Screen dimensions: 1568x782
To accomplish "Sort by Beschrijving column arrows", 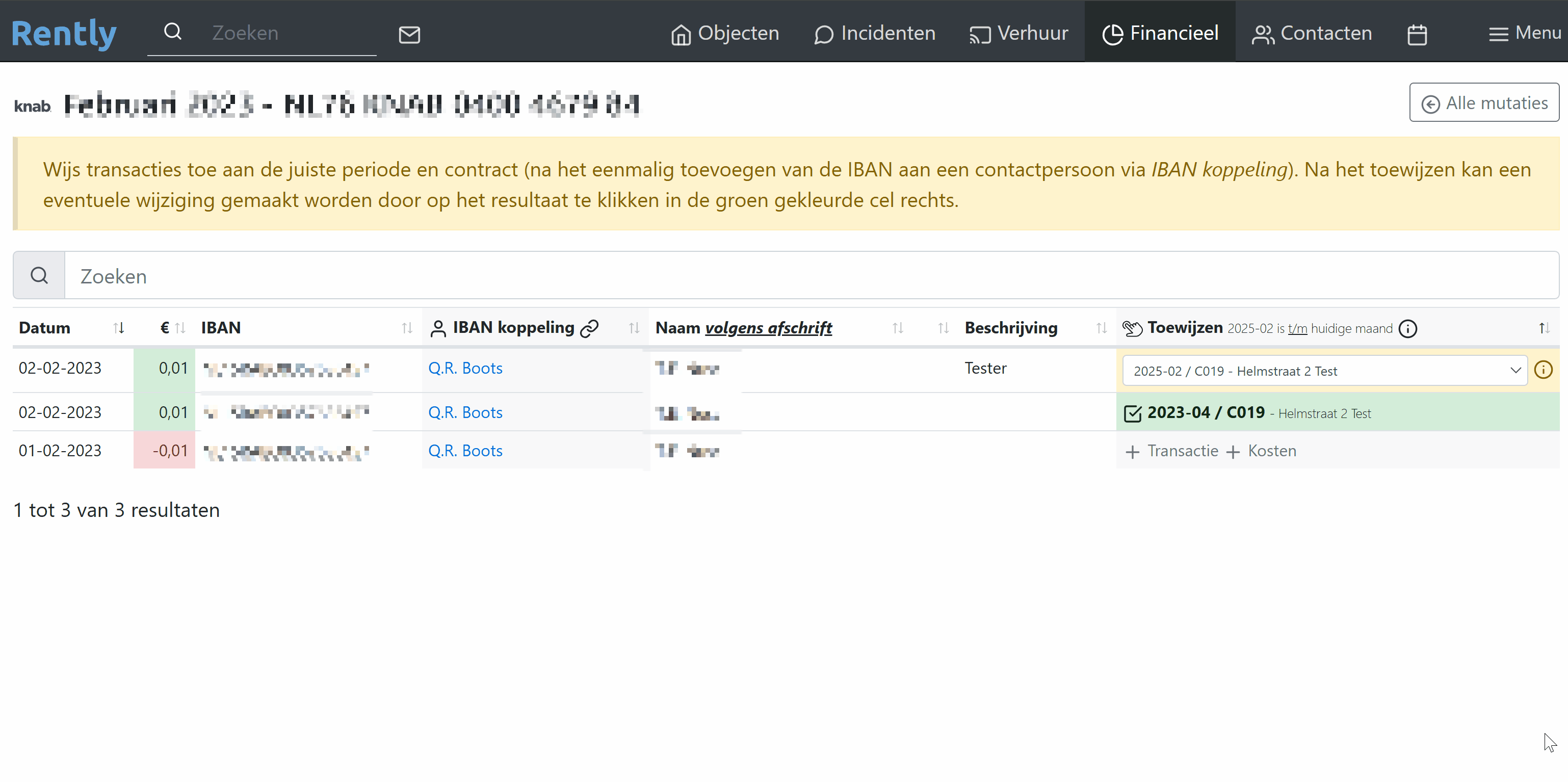I will click(1101, 329).
